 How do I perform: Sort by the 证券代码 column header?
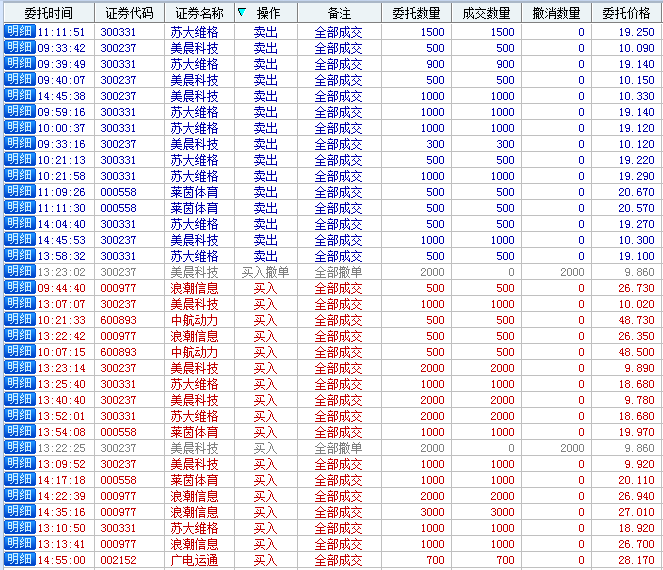click(129, 13)
